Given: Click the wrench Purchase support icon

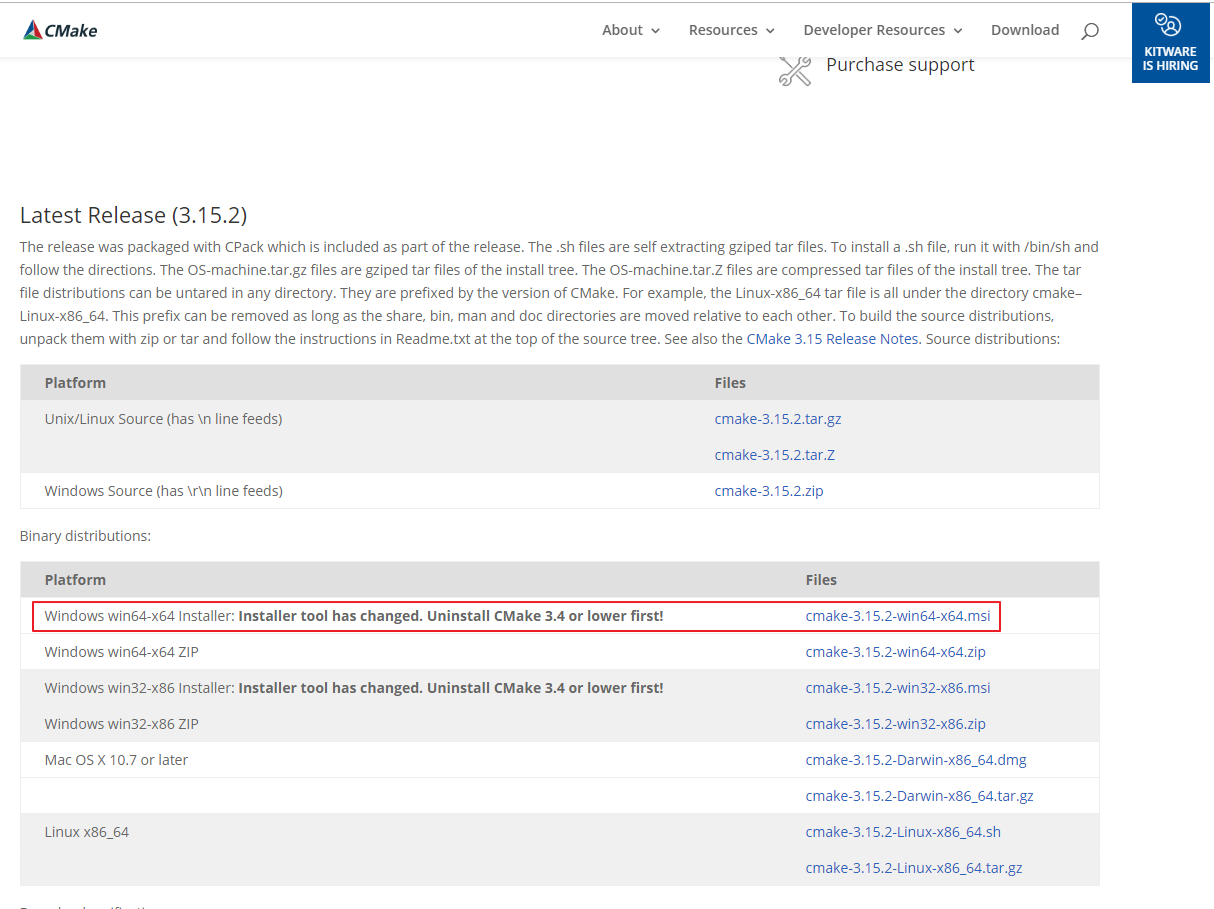Looking at the screenshot, I should 795,70.
